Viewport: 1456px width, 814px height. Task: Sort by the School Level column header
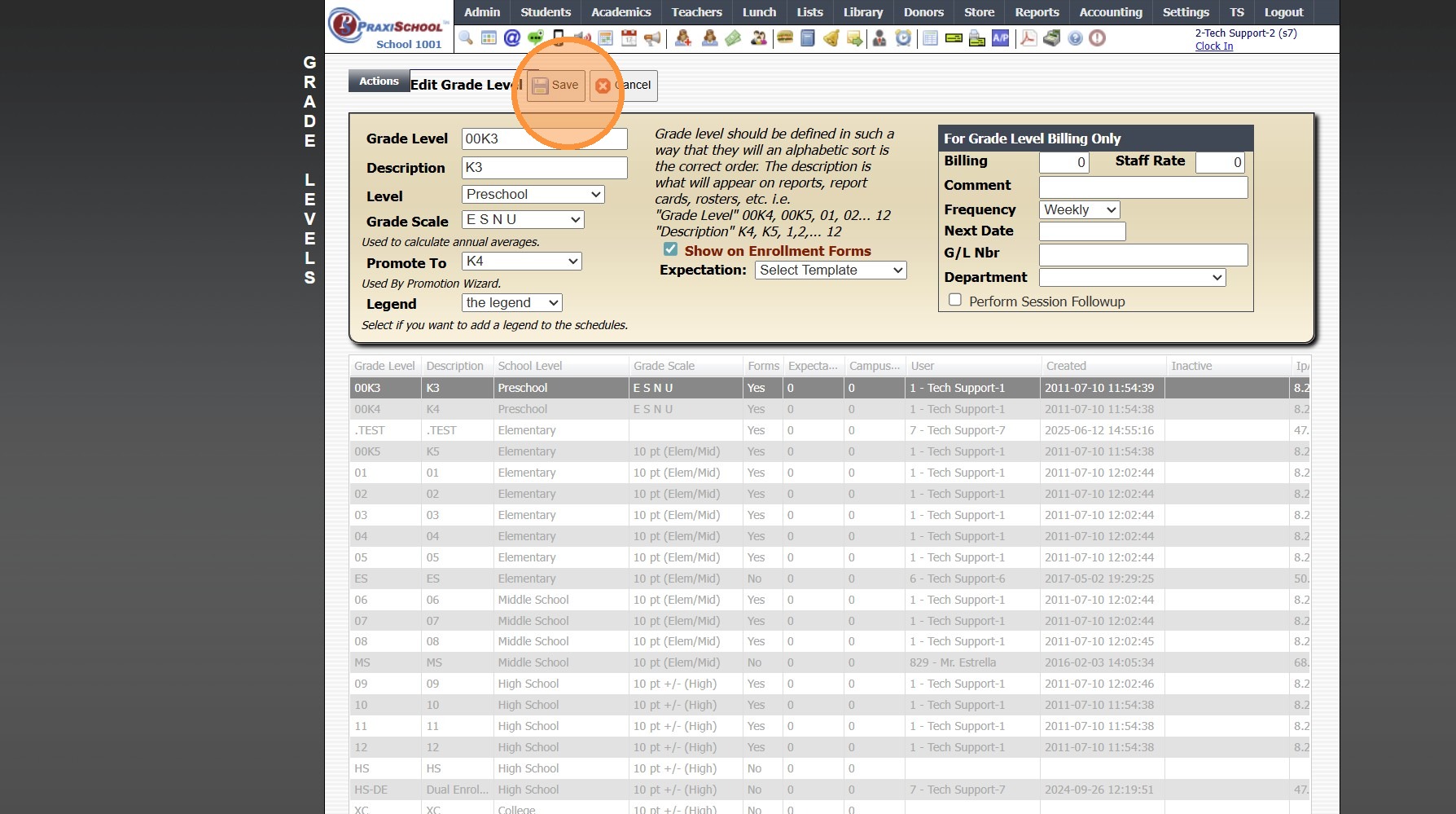(x=561, y=366)
